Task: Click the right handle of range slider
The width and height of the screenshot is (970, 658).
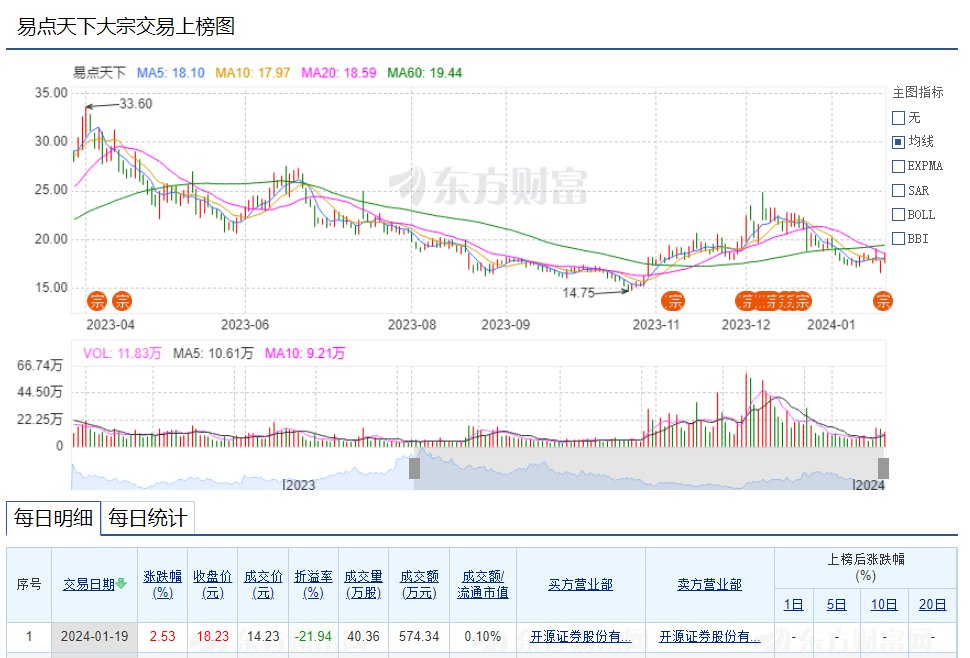Action: click(x=883, y=468)
